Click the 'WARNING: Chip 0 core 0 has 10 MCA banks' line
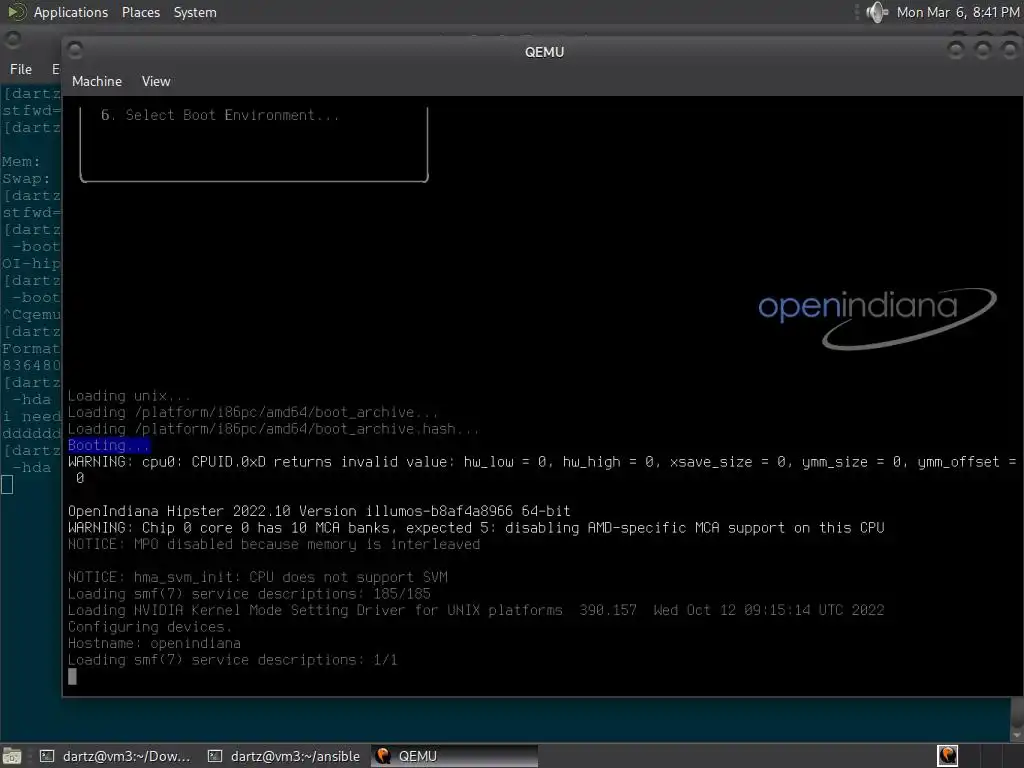Image resolution: width=1024 pixels, height=768 pixels. click(x=476, y=528)
